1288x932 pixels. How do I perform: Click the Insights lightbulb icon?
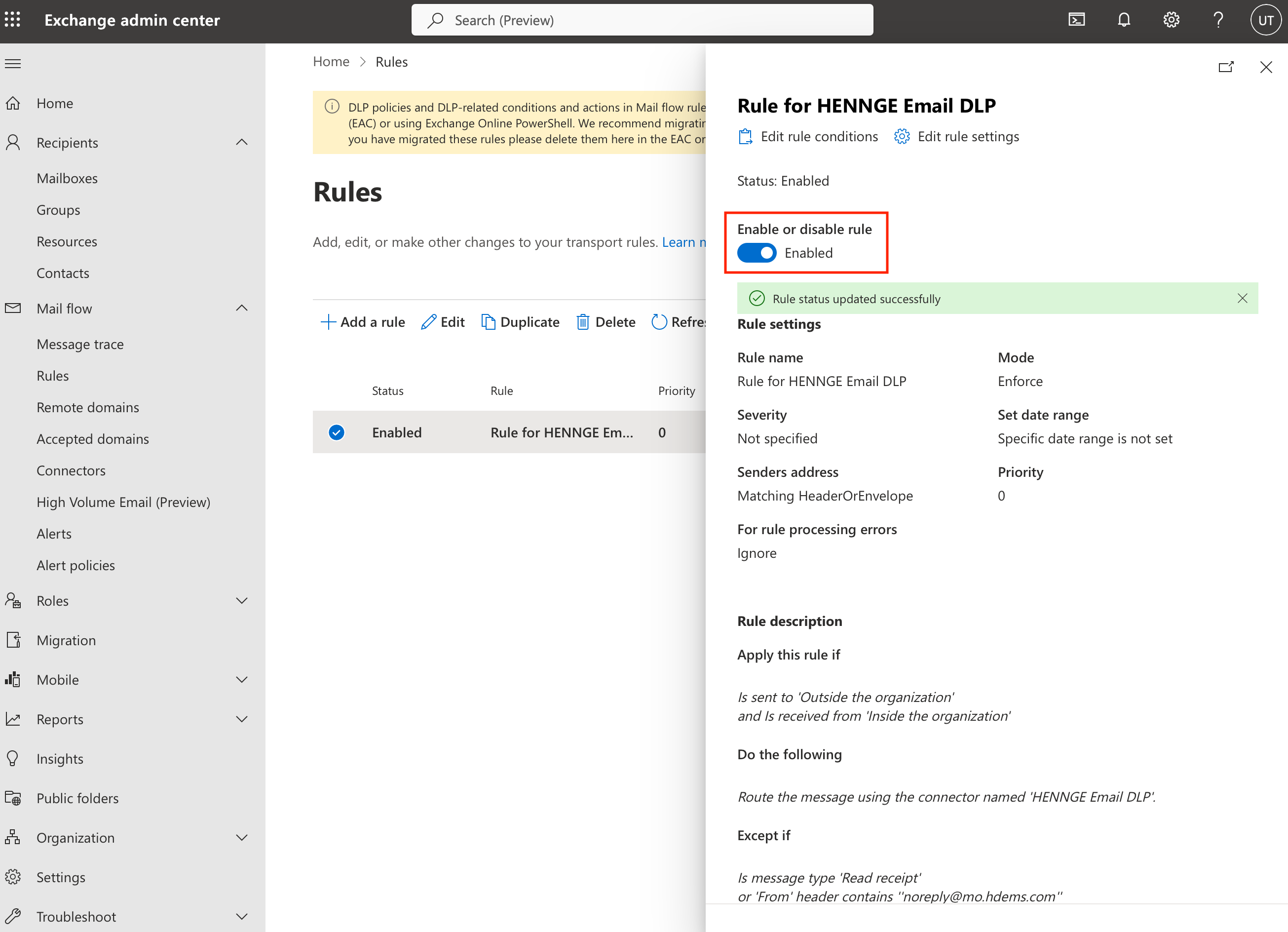[12, 758]
